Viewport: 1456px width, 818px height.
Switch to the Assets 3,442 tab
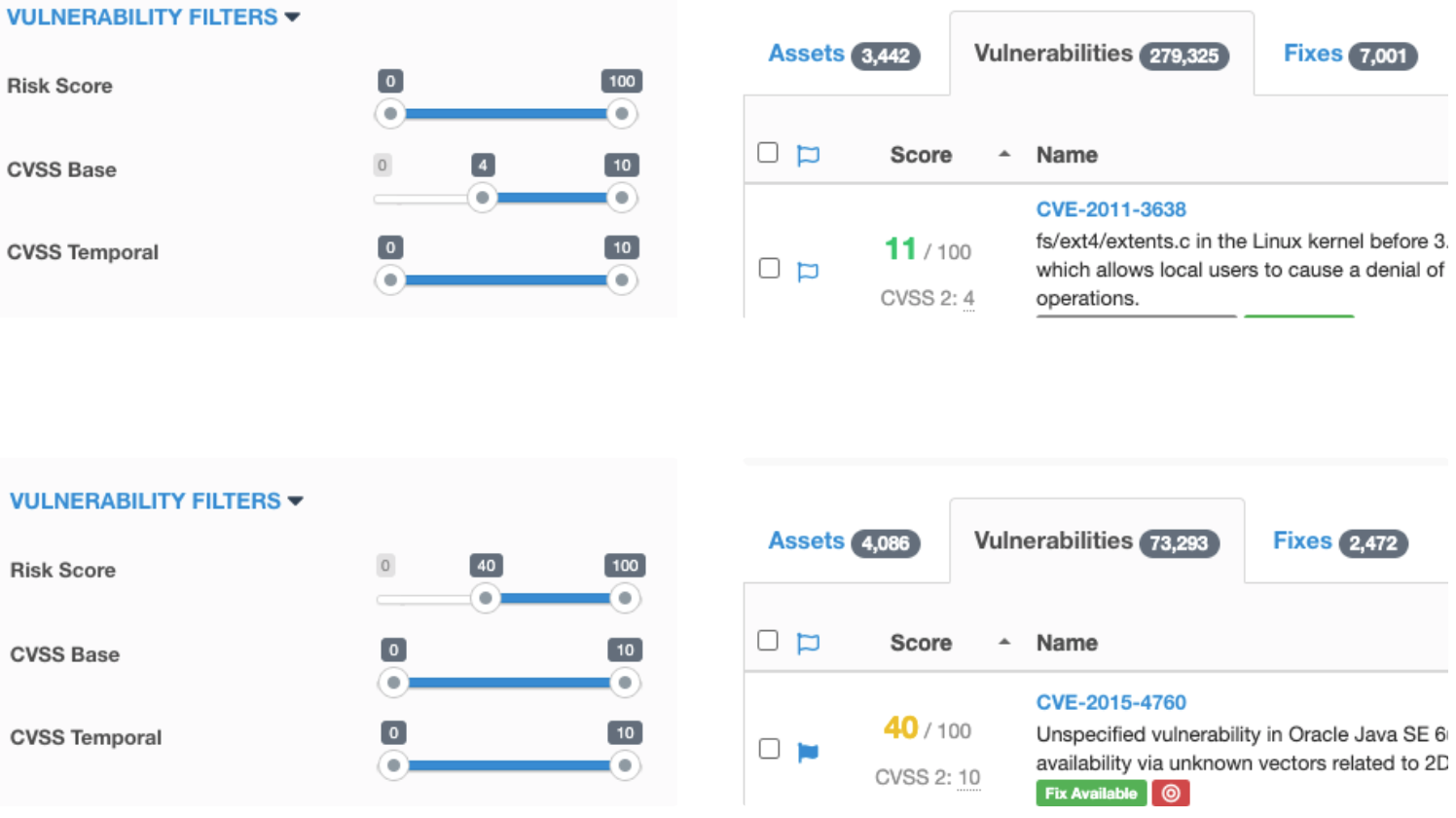843,55
